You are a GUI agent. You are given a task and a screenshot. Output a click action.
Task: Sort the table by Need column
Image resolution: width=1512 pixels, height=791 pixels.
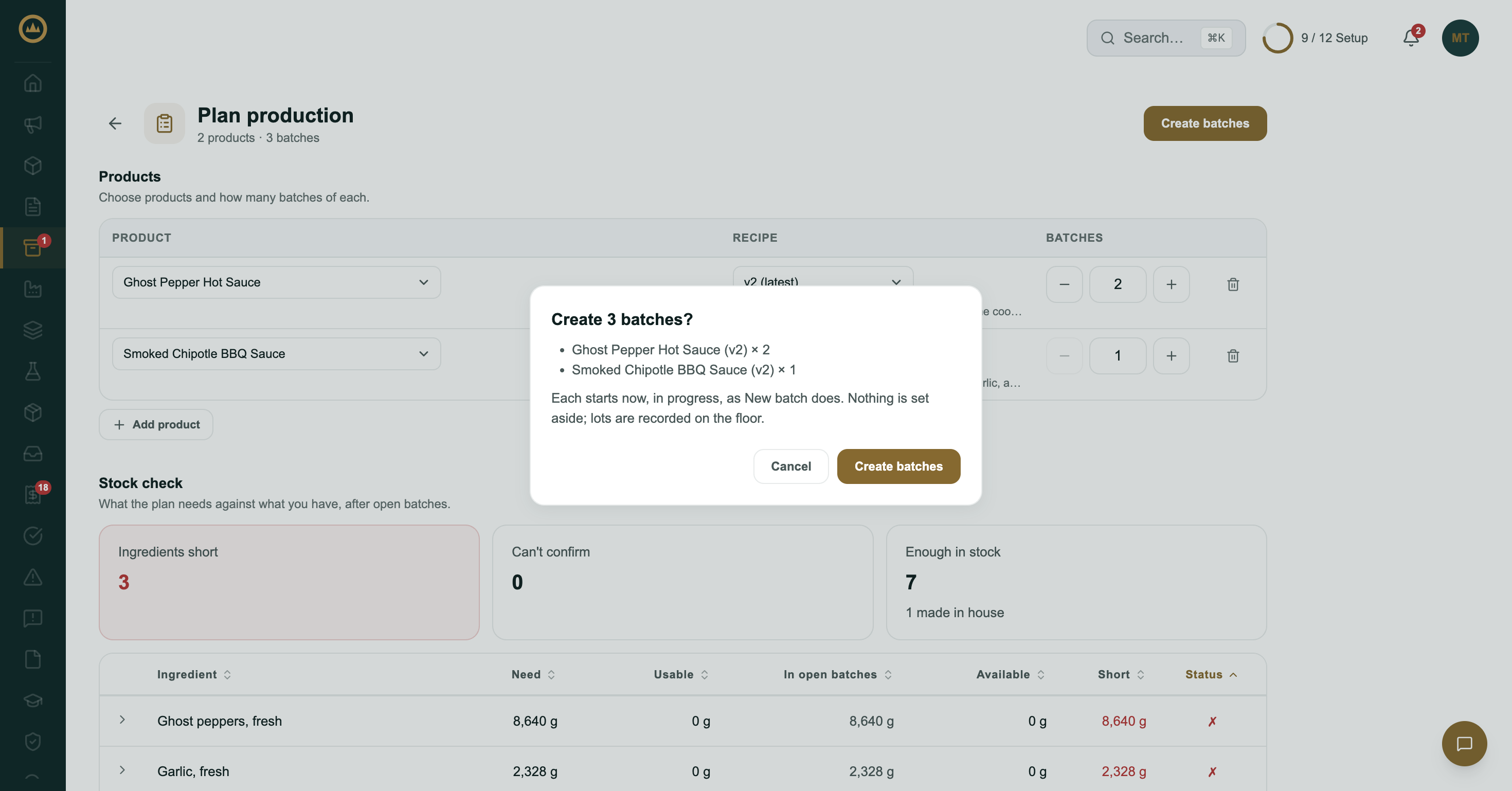tap(532, 675)
